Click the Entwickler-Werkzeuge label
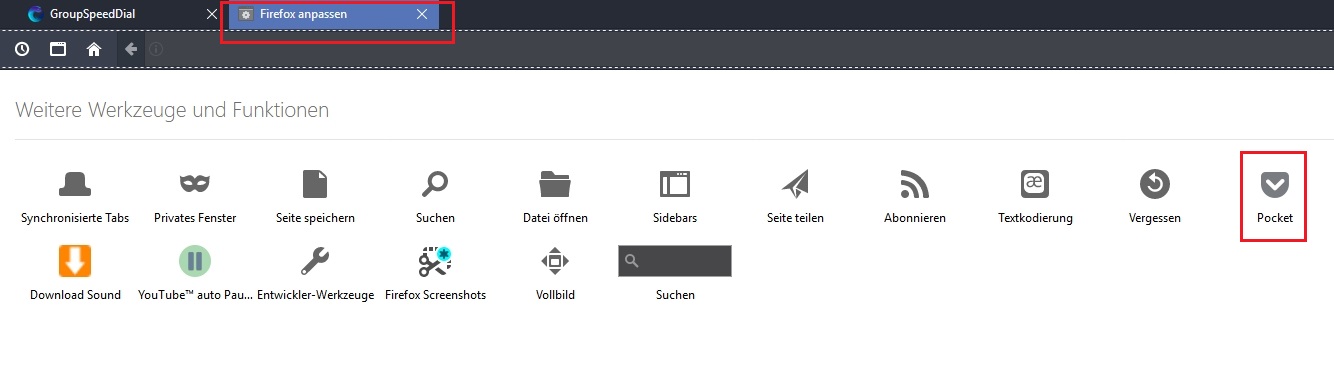The height and width of the screenshot is (379, 1334). point(315,295)
